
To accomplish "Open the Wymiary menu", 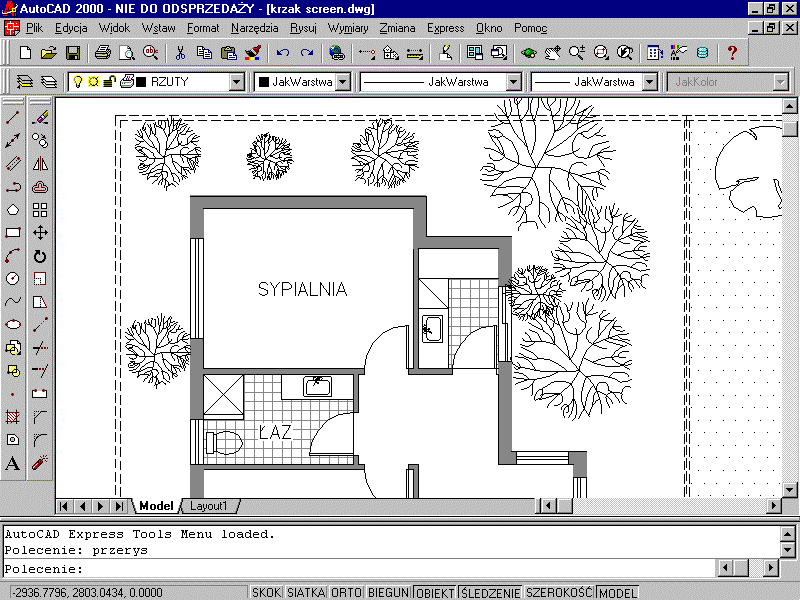I will coord(348,28).
